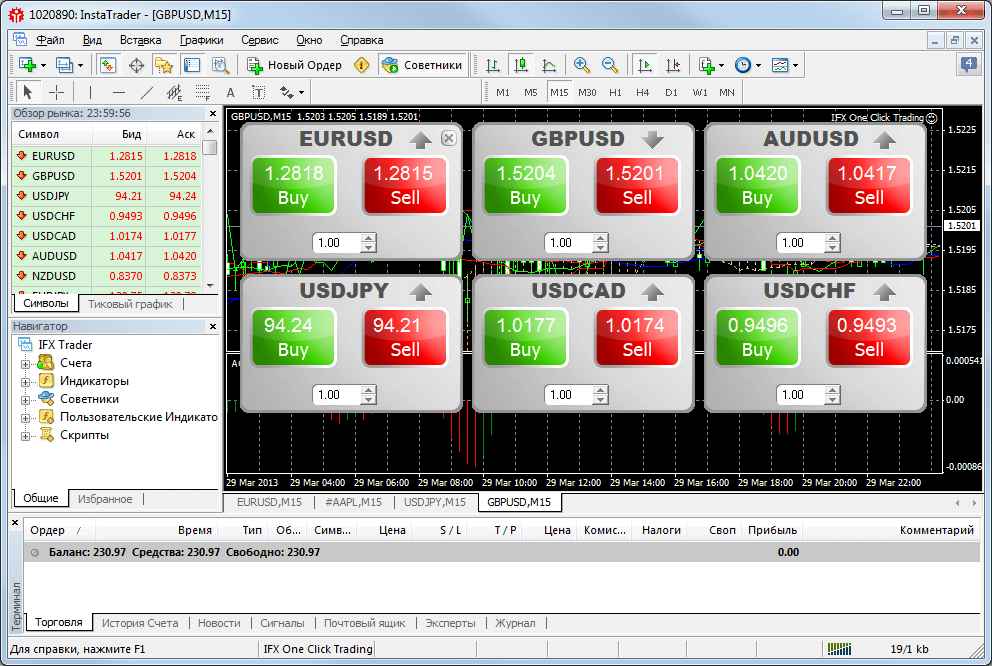The height and width of the screenshot is (666, 992).
Task: Open the chart templates dropdown arrow
Action: pos(795,66)
